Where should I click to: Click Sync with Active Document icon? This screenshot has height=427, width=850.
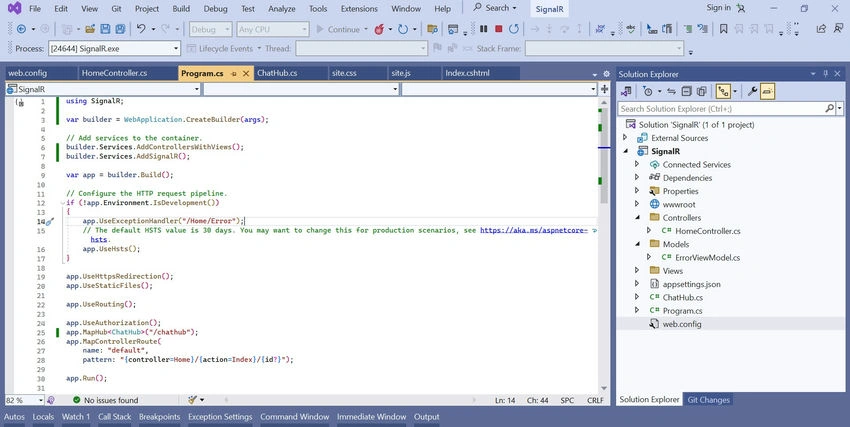click(671, 92)
